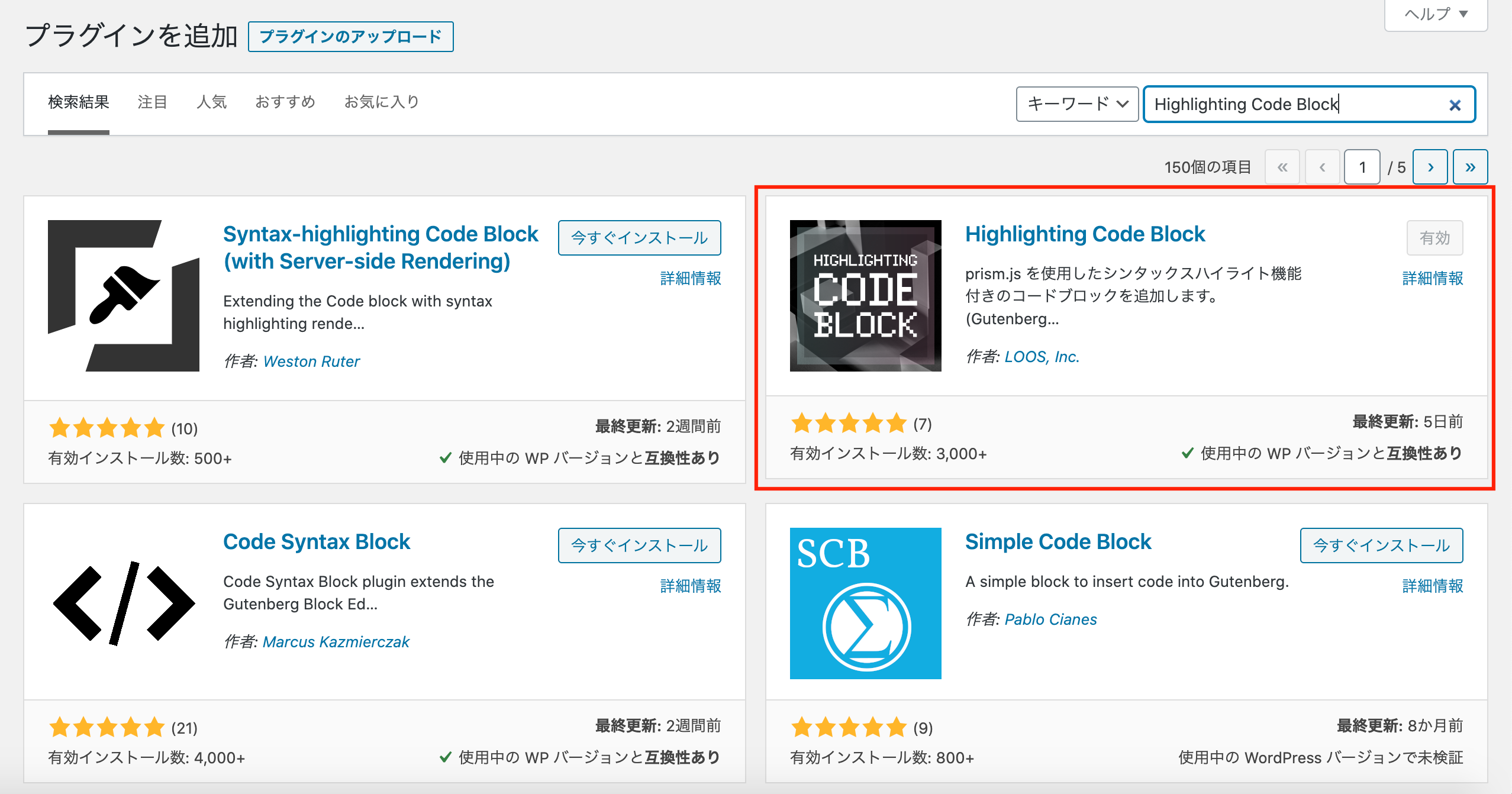Select the 検索結果 tab

[x=79, y=102]
